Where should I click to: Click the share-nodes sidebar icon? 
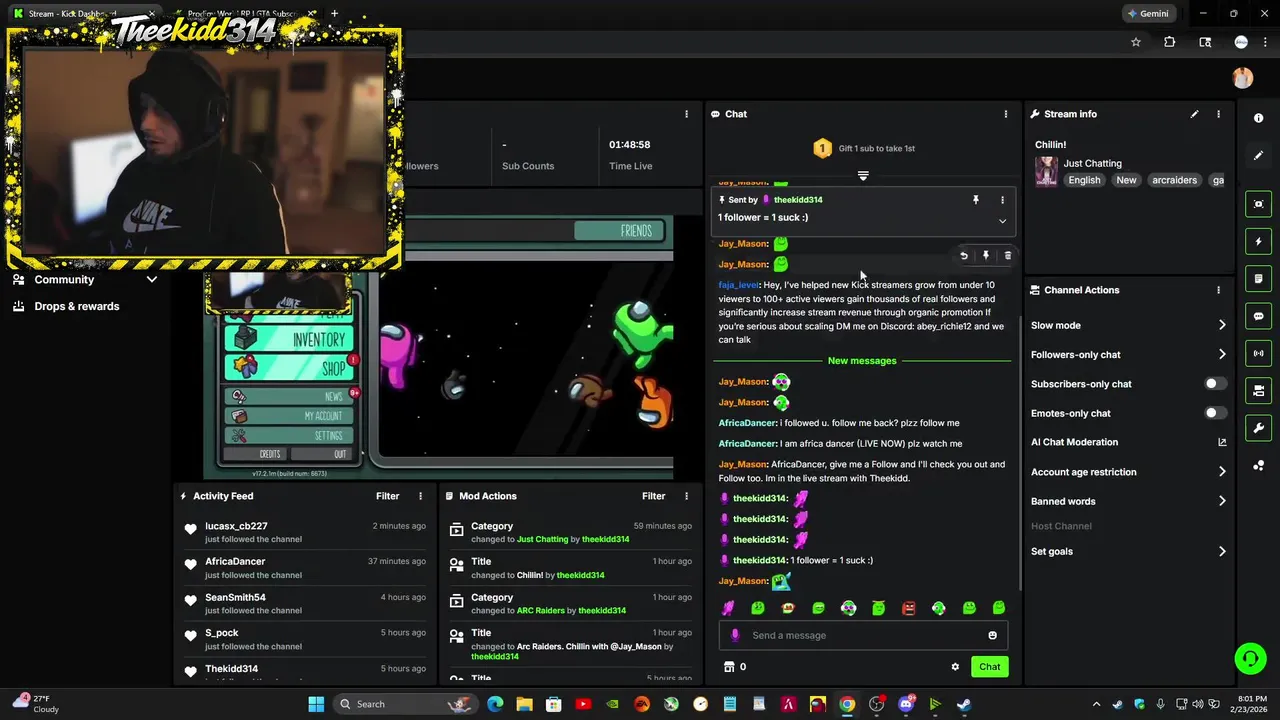coord(1258,466)
